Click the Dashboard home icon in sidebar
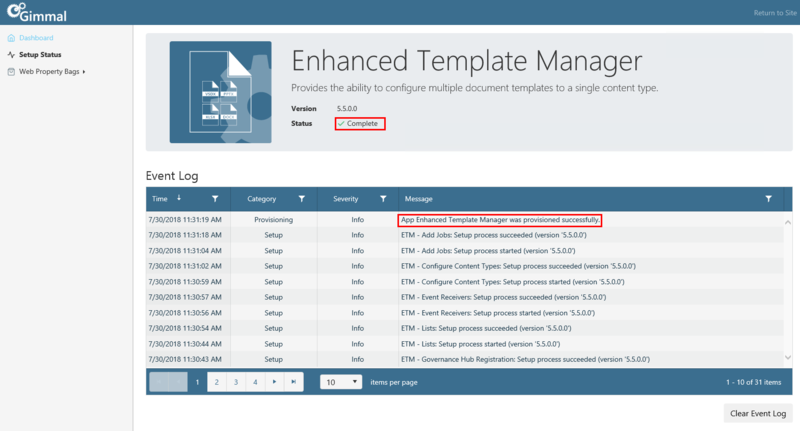This screenshot has width=800, height=431. 11,38
